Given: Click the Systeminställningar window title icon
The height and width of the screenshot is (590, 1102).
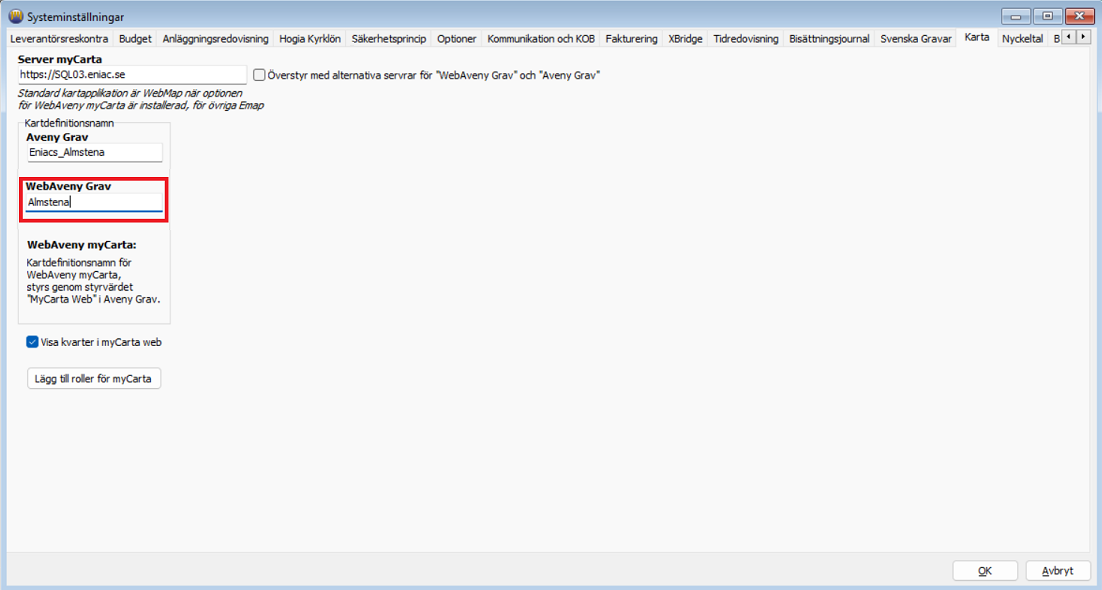Looking at the screenshot, I should [15, 16].
